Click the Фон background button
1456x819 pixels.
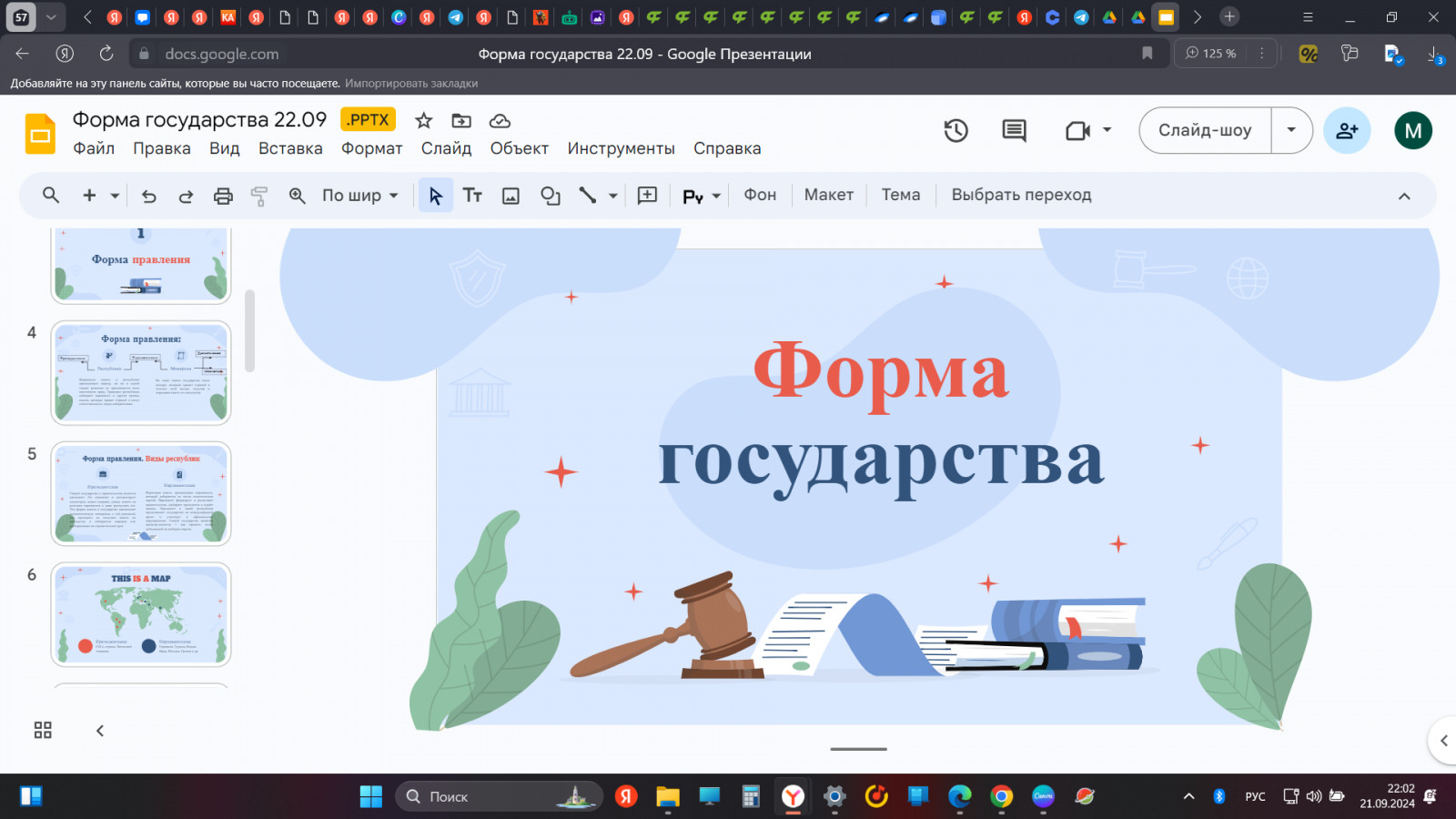point(760,195)
